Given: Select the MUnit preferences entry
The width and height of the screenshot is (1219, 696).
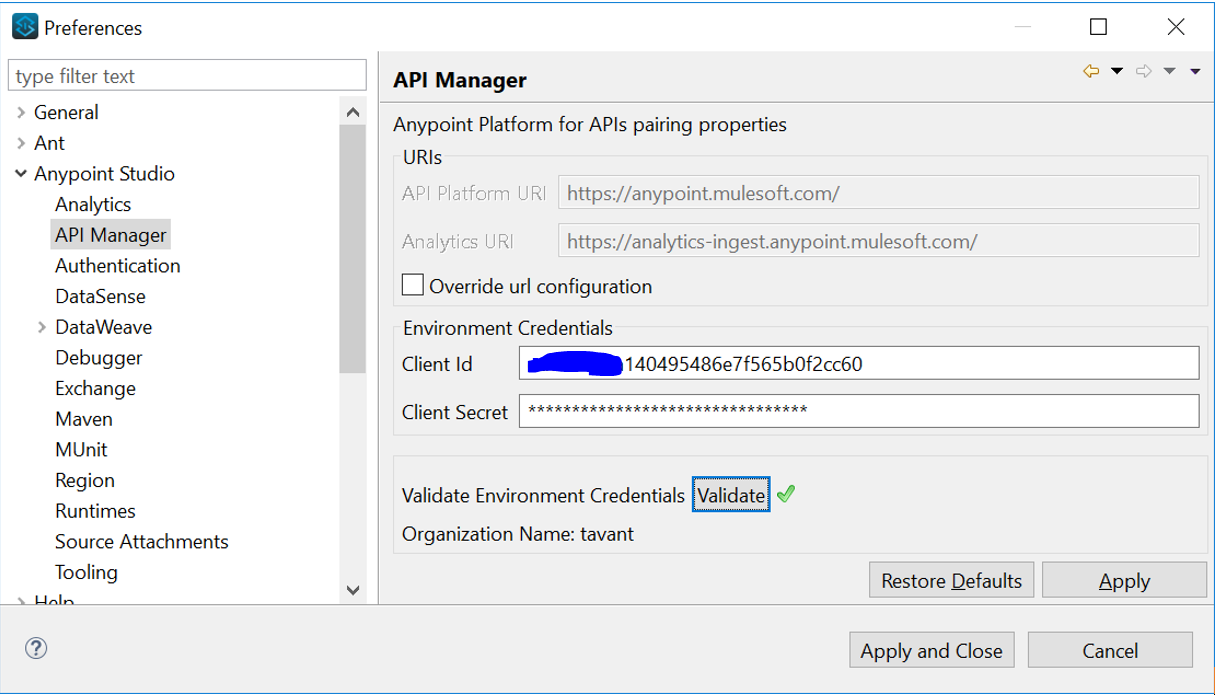Looking at the screenshot, I should click(x=81, y=450).
